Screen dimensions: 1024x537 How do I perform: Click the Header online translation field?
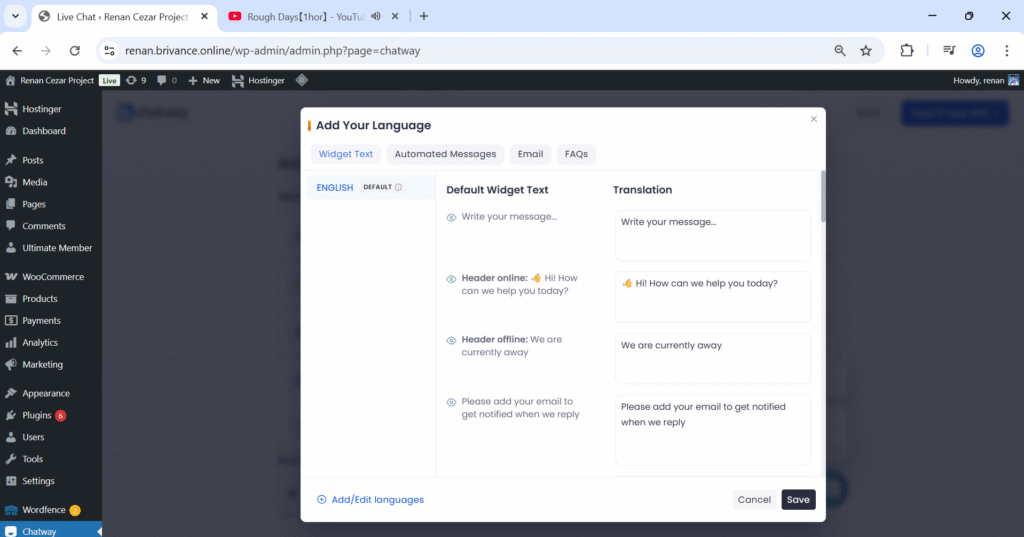click(x=712, y=296)
